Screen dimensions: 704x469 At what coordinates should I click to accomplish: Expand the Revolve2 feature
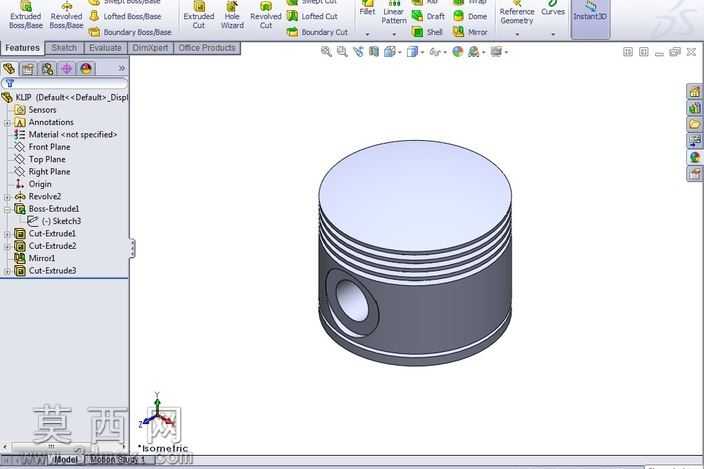coord(7,197)
